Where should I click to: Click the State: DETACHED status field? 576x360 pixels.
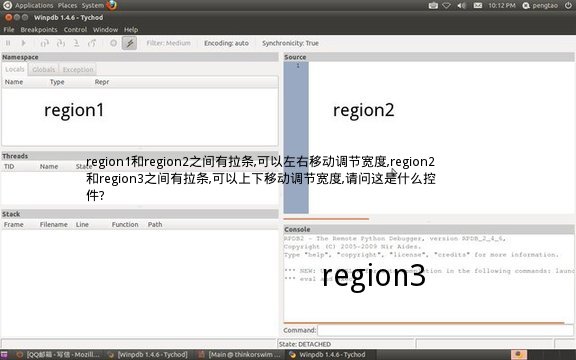pyautogui.click(x=346, y=344)
